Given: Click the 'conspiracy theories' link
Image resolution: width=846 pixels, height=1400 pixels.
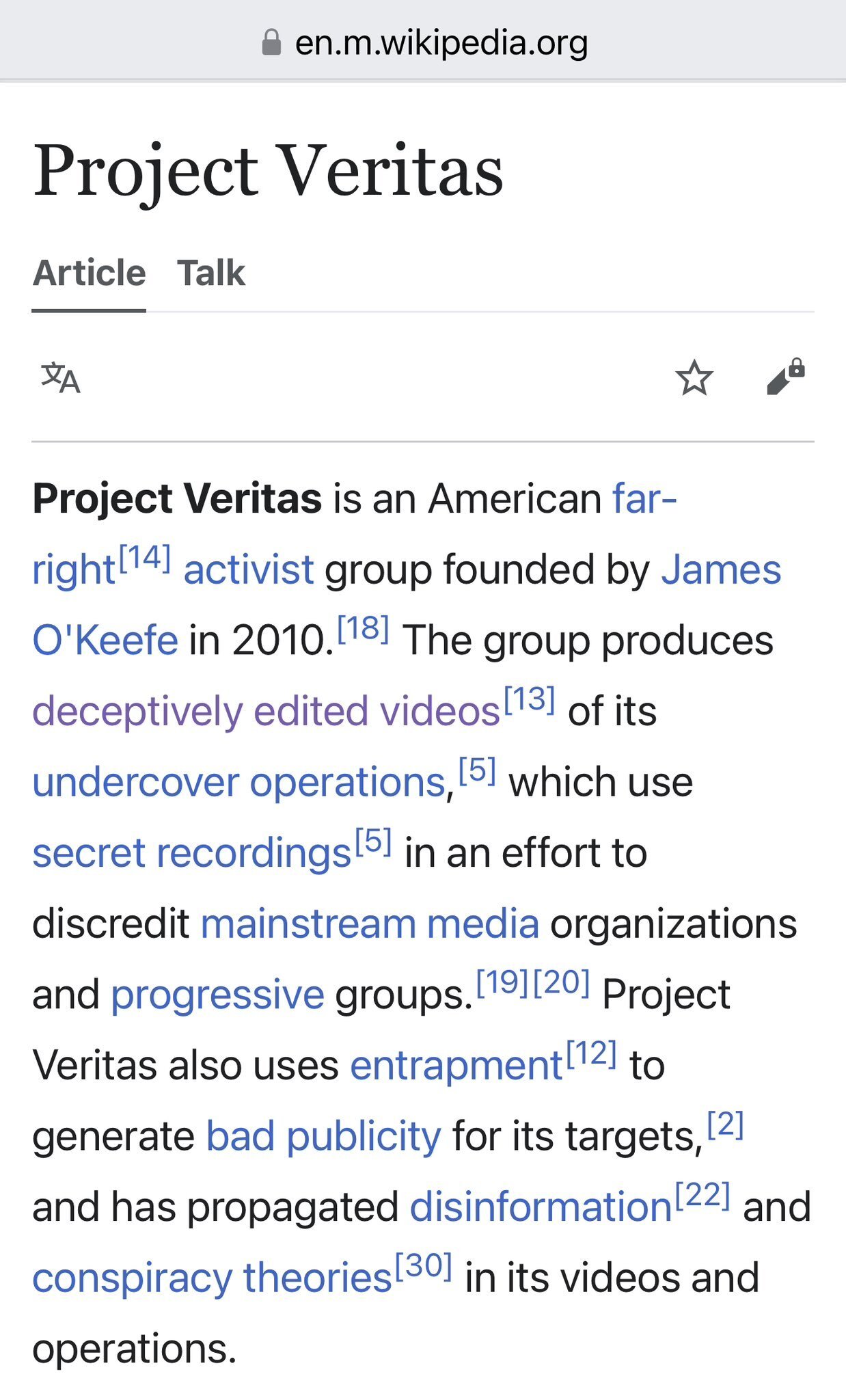Looking at the screenshot, I should 212,1278.
